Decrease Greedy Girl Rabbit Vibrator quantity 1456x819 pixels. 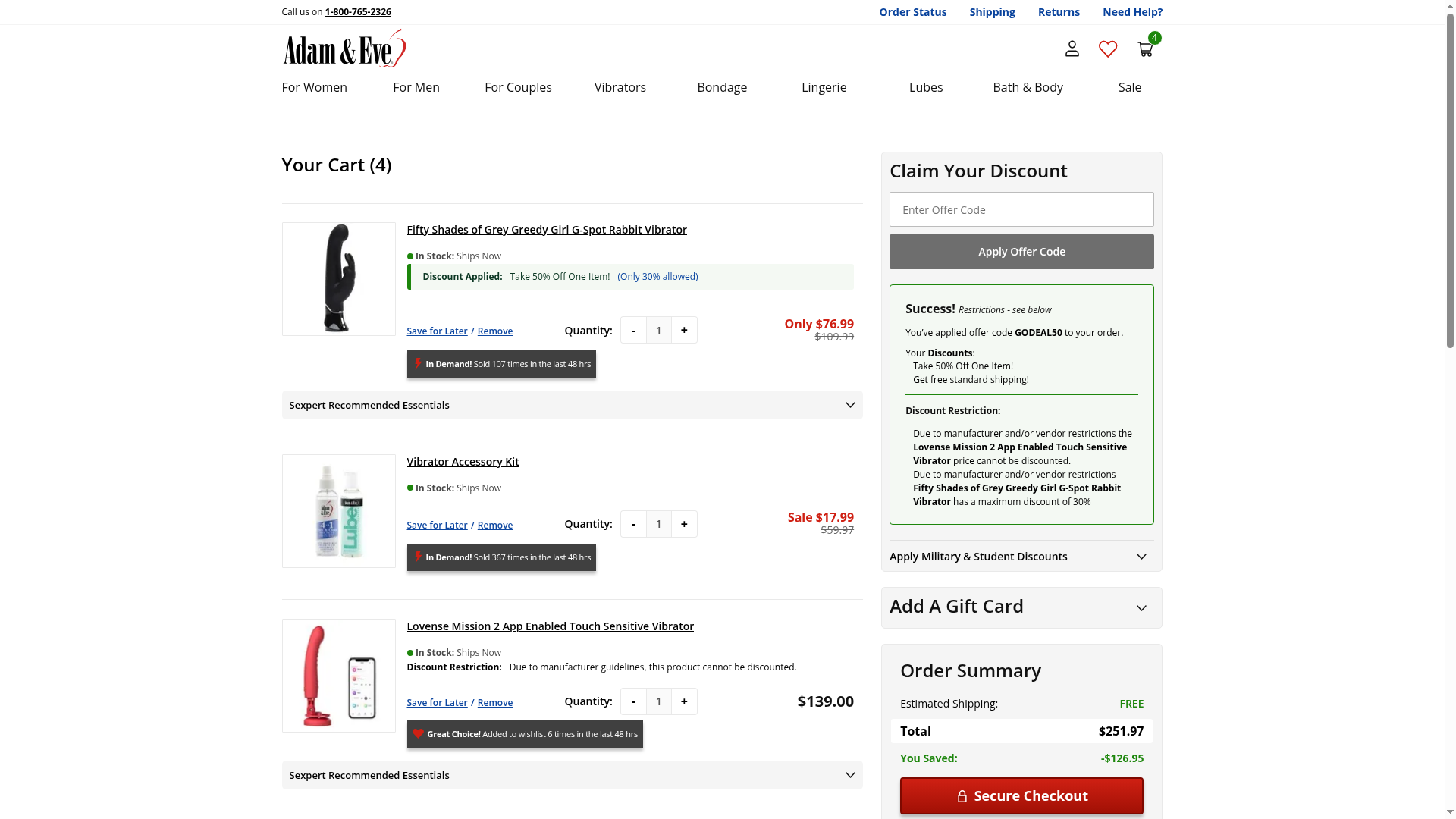point(633,331)
